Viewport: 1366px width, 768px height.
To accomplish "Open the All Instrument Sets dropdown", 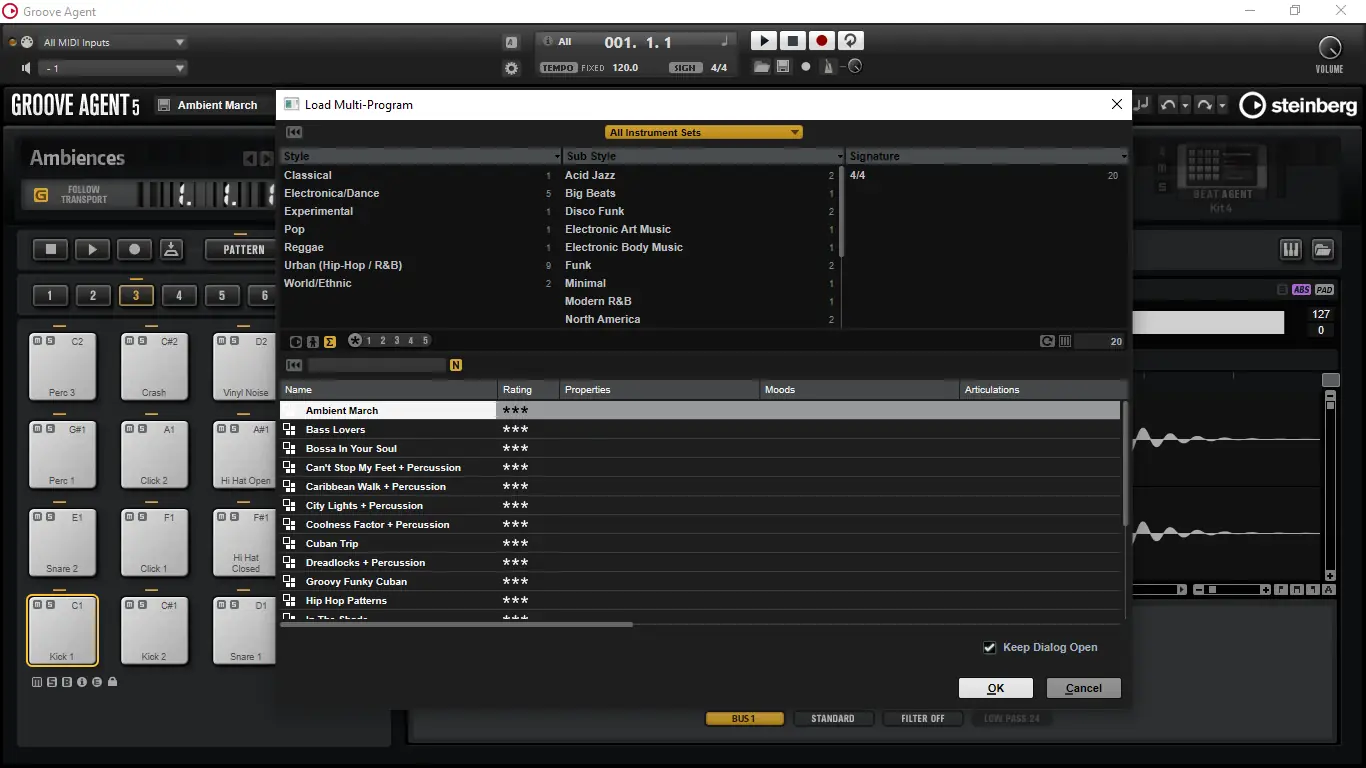I will 704,132.
